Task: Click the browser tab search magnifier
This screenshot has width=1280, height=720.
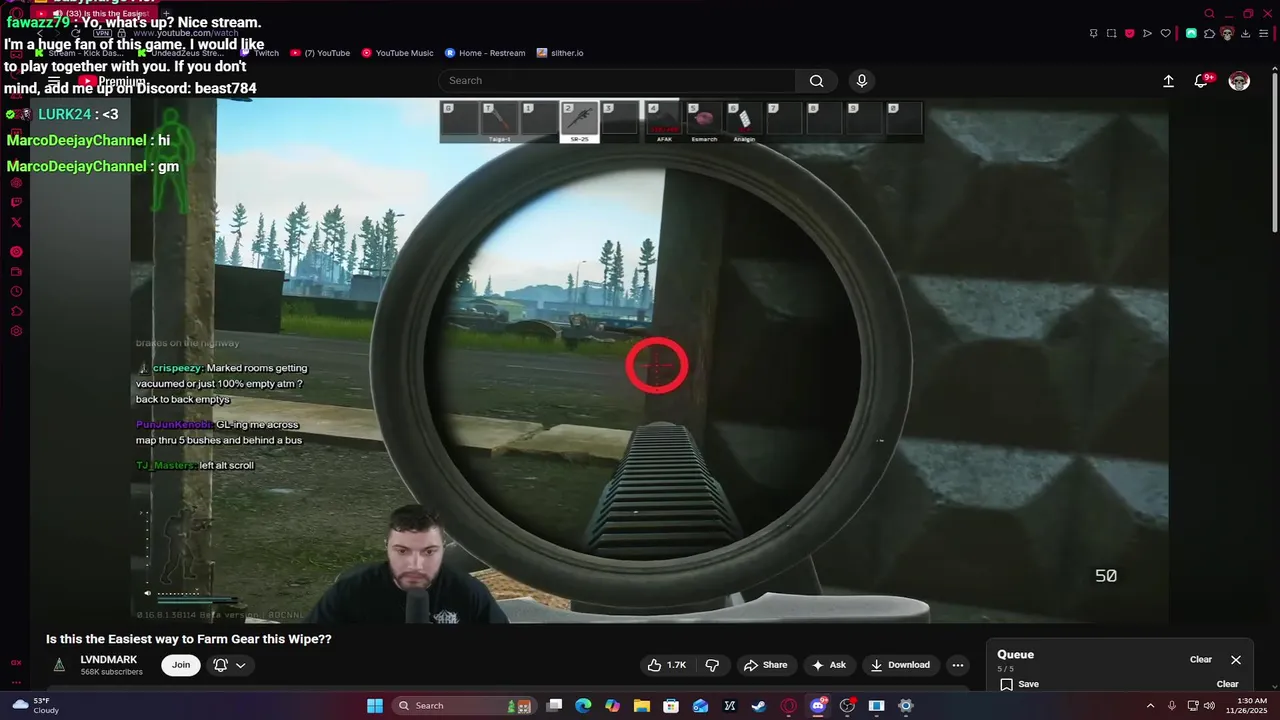Action: (x=1209, y=14)
